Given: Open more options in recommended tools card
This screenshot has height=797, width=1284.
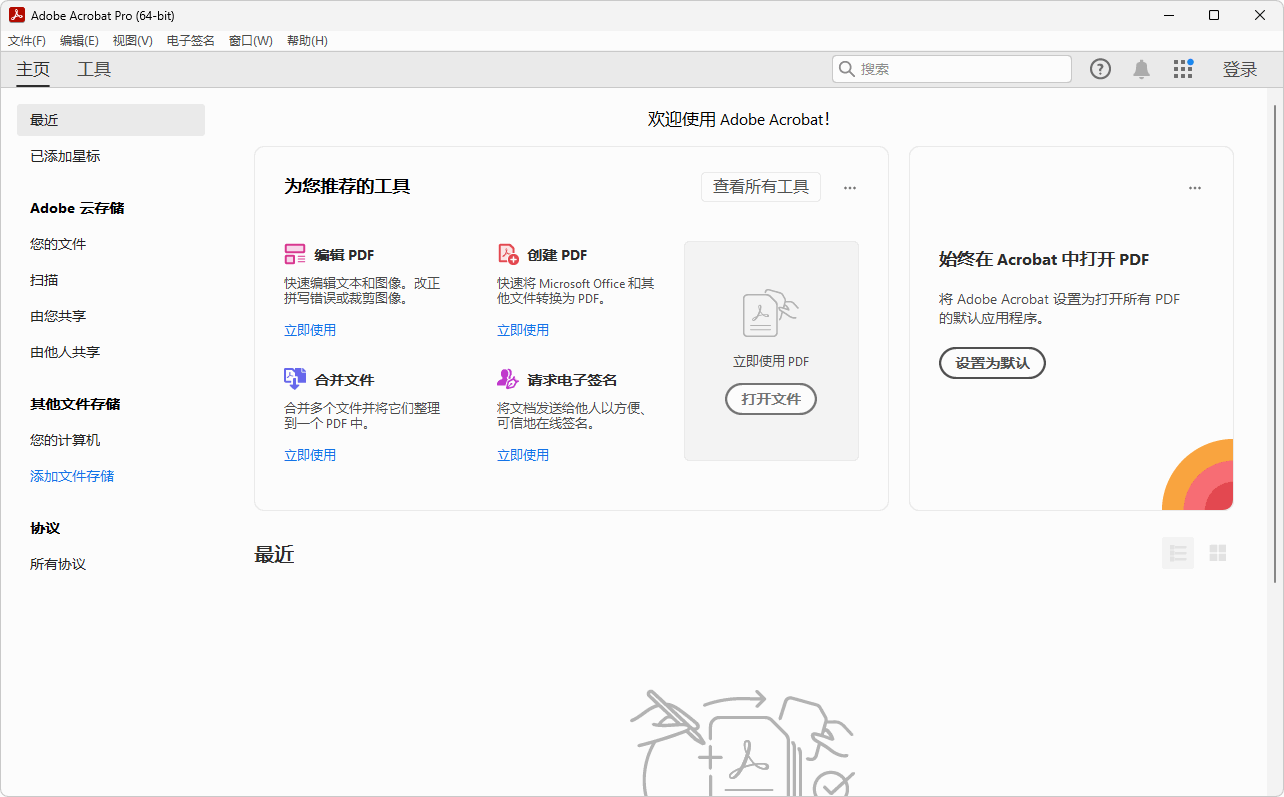Looking at the screenshot, I should 850,188.
